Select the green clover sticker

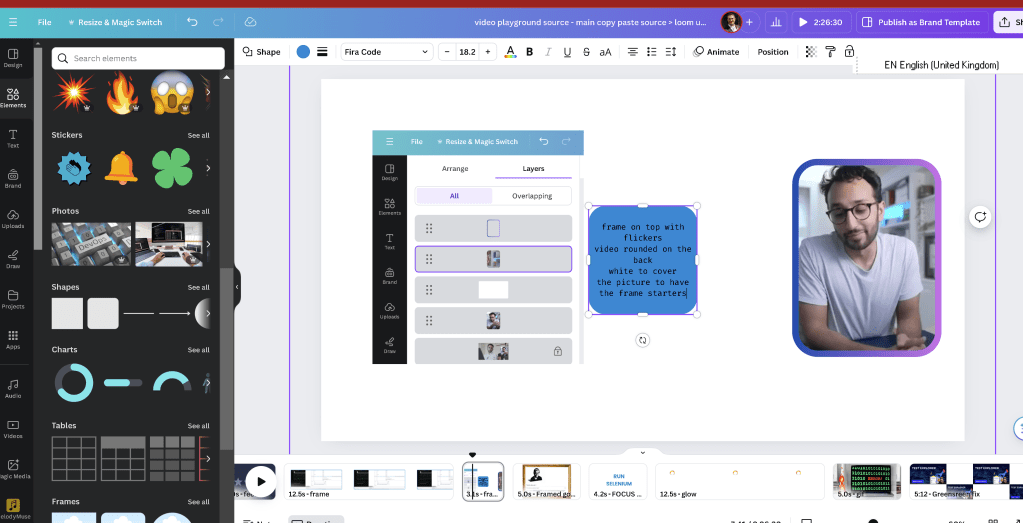coord(172,168)
